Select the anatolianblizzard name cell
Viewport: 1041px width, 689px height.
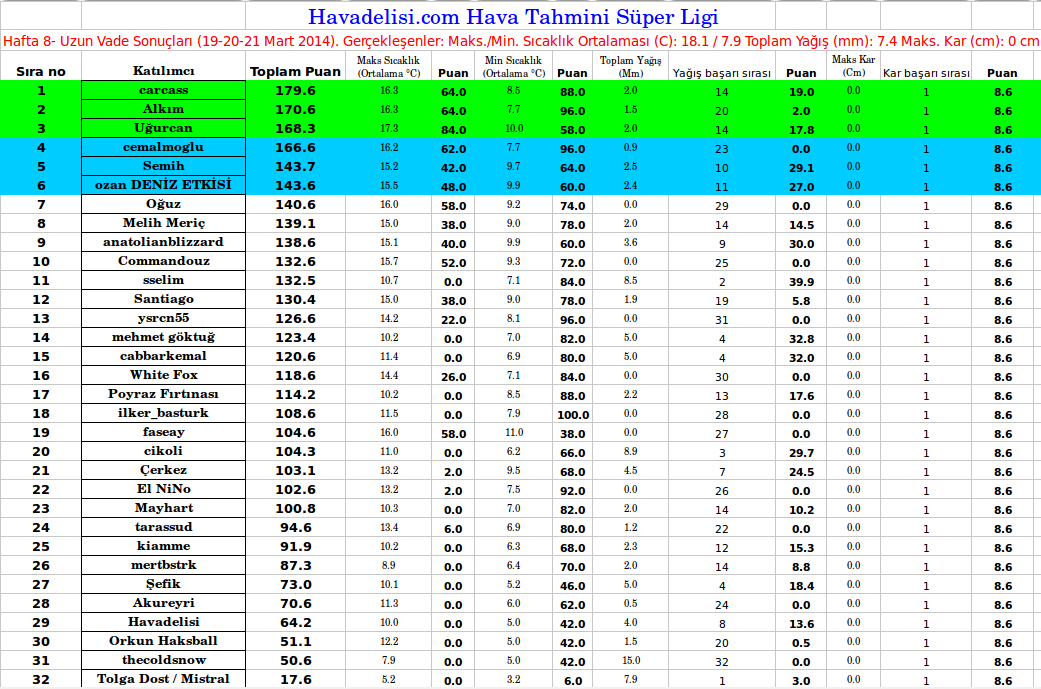163,242
